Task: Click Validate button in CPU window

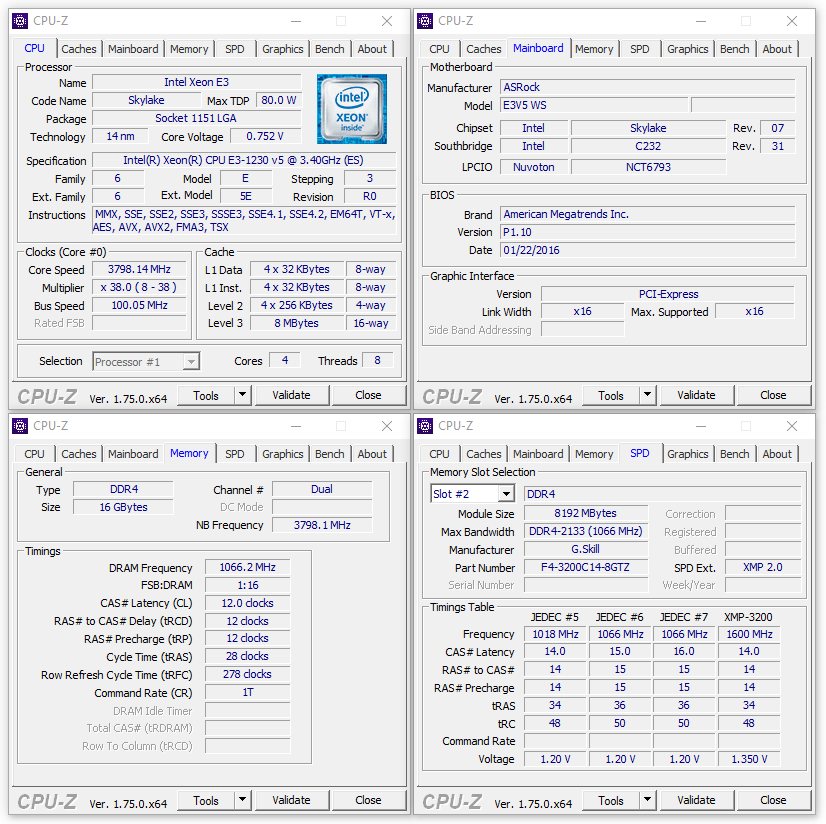Action: pyautogui.click(x=291, y=395)
